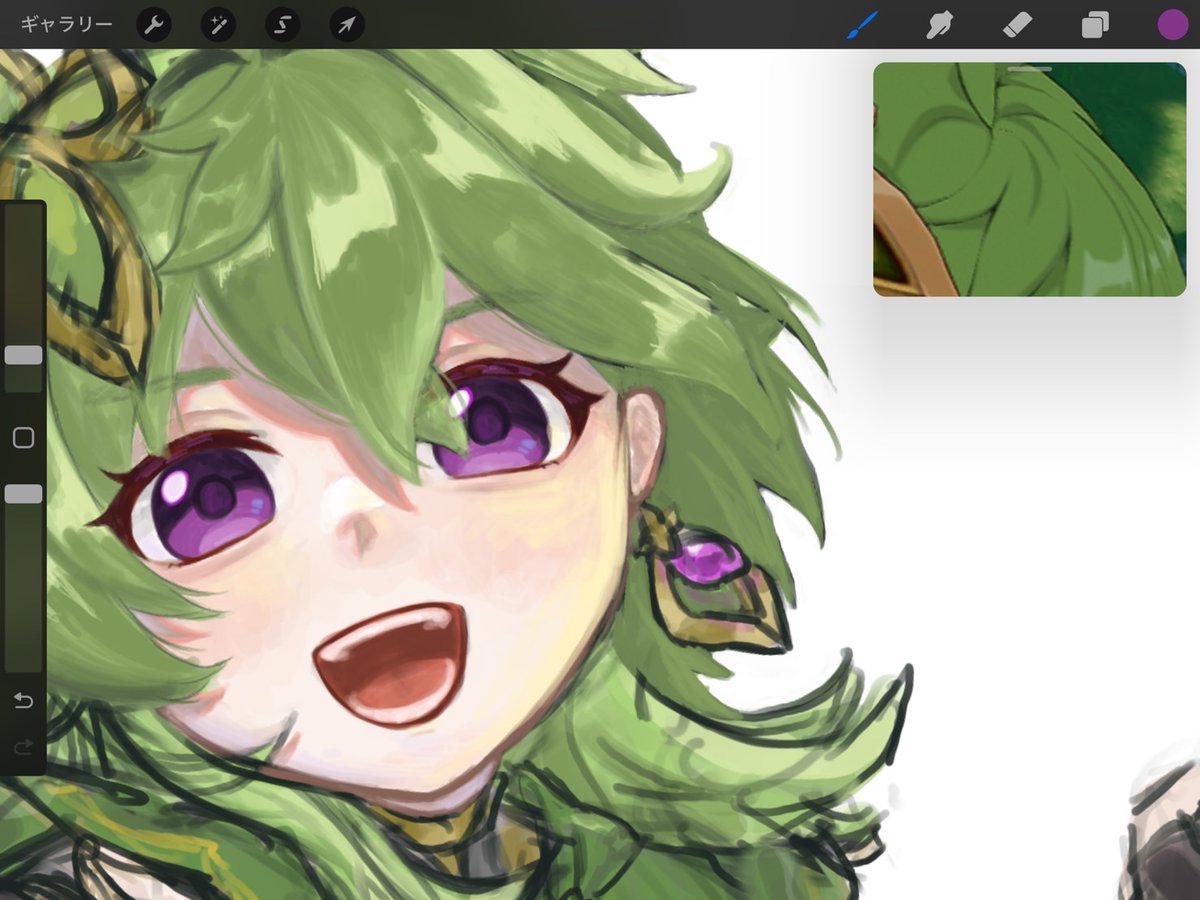
Task: Select the Smudge finger tool
Action: tap(939, 25)
